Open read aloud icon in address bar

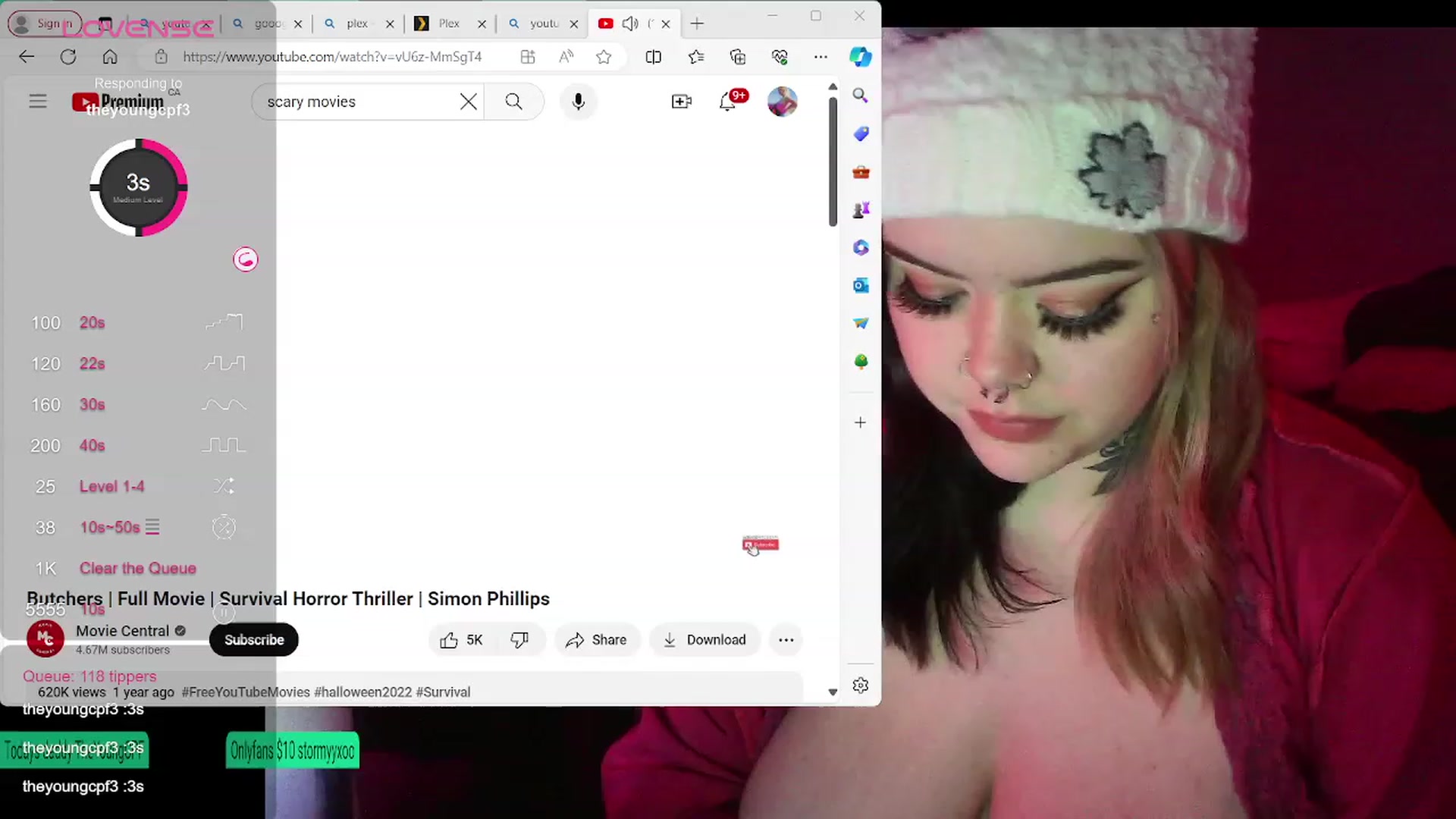click(566, 57)
